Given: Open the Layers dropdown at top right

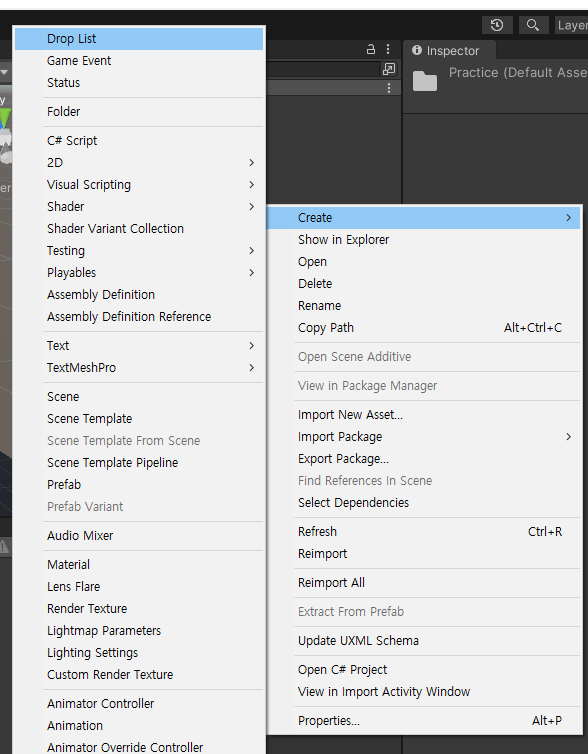Looking at the screenshot, I should (x=572, y=25).
